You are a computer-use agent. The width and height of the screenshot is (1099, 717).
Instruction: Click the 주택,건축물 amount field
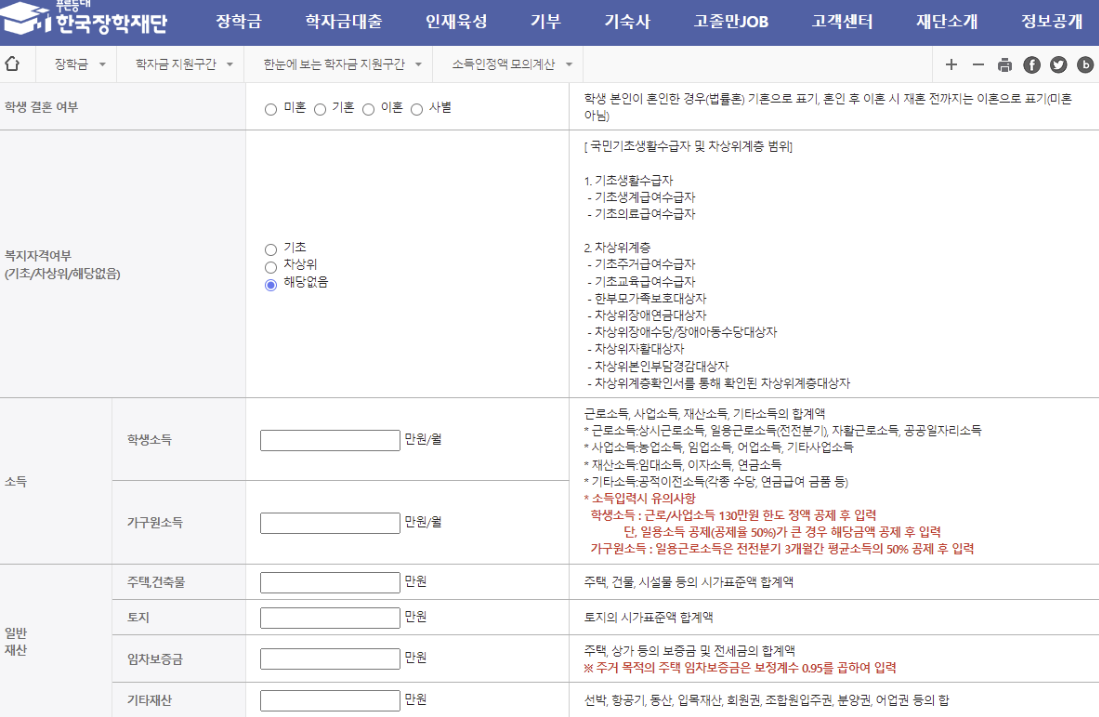330,582
